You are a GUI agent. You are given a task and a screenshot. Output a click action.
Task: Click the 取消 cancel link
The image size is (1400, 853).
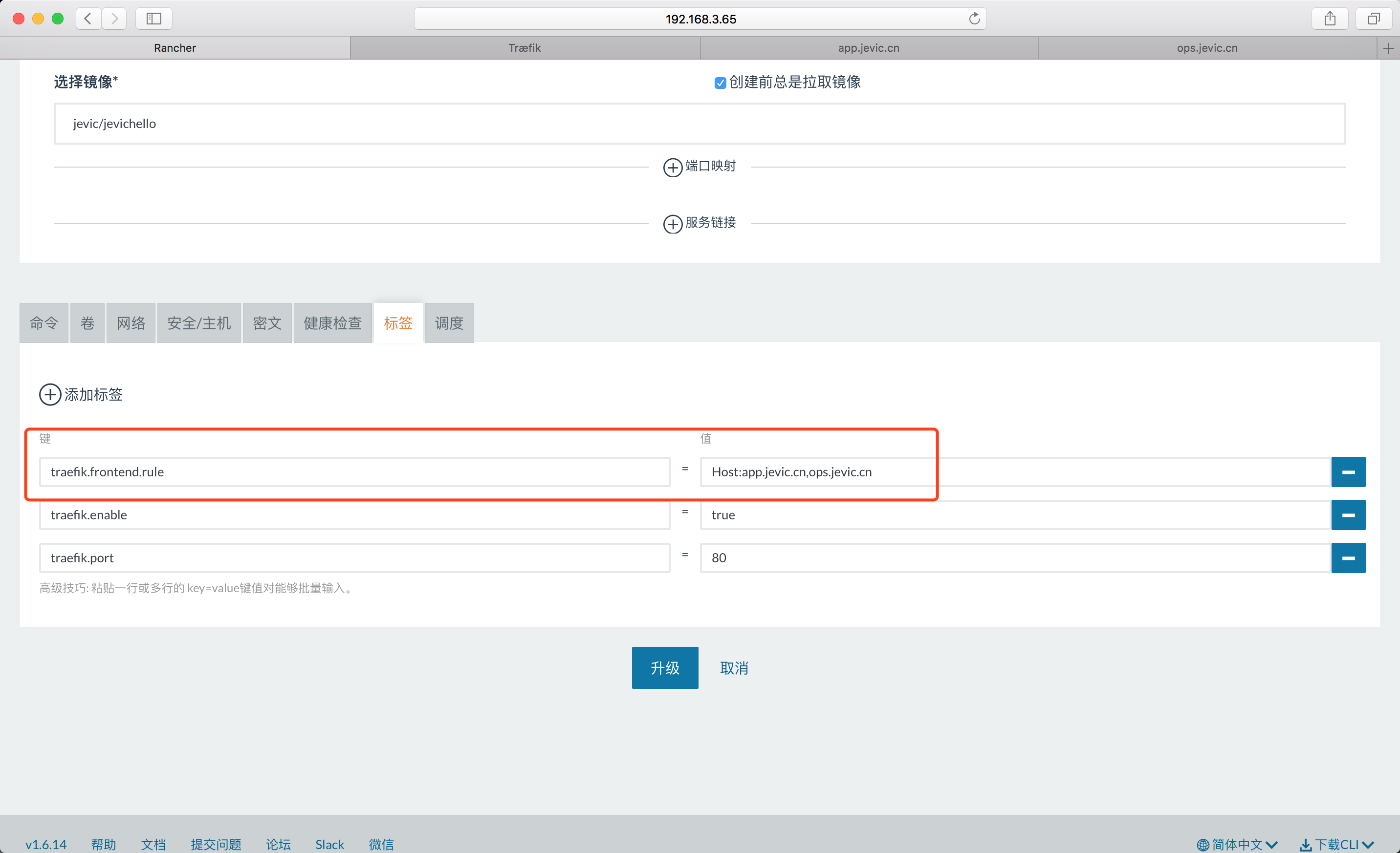click(x=734, y=668)
